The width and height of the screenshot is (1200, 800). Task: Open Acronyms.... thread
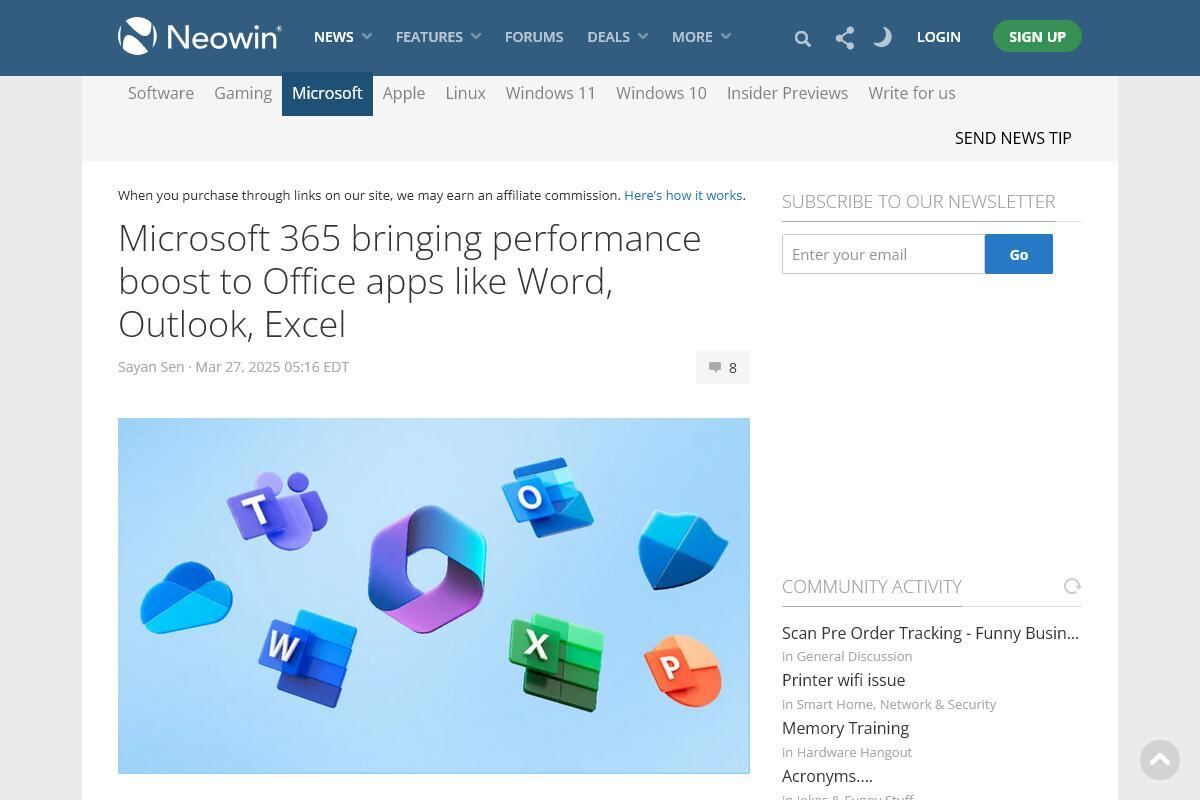point(827,776)
